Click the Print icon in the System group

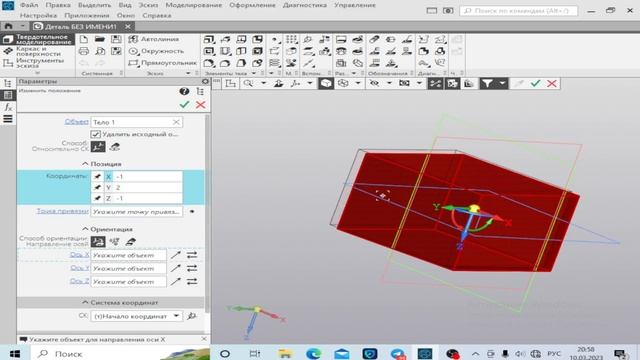(x=84, y=51)
